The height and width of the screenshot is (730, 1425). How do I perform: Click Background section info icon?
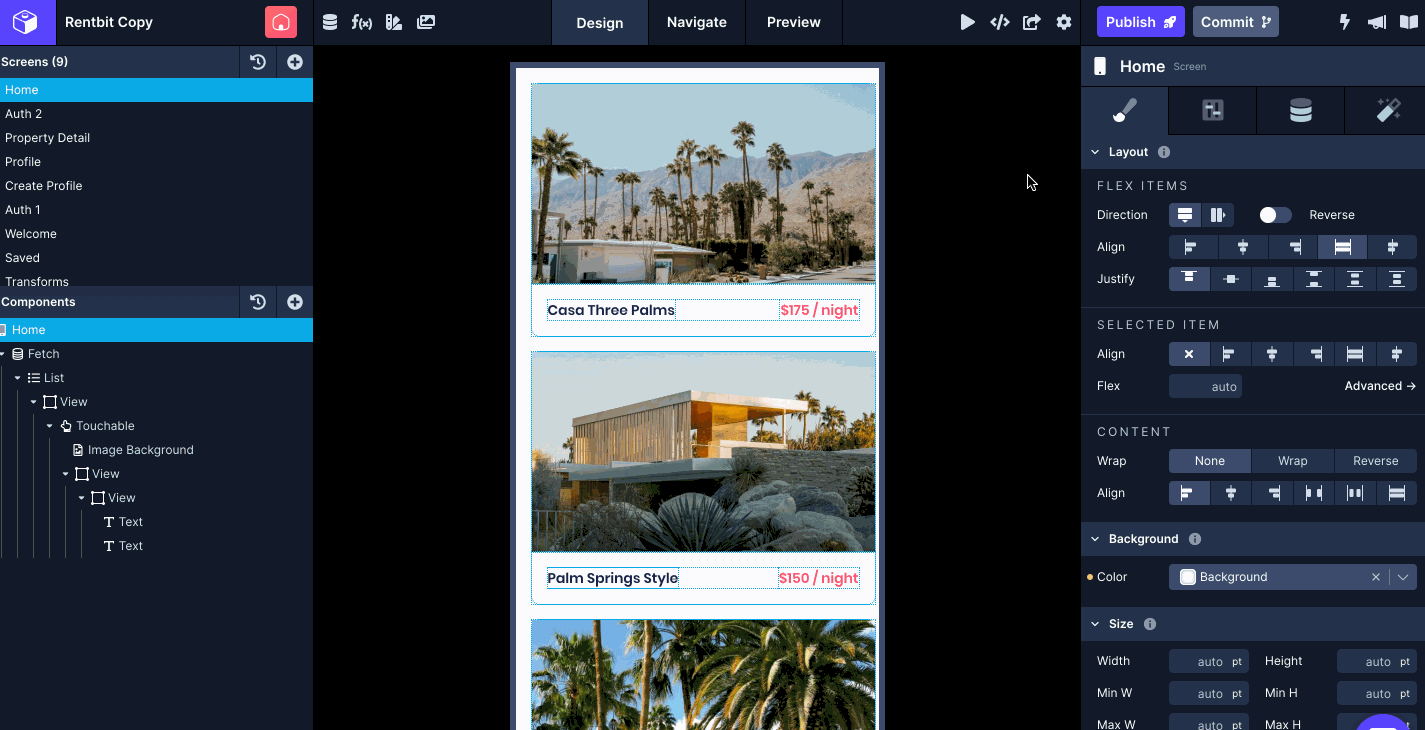[1194, 539]
